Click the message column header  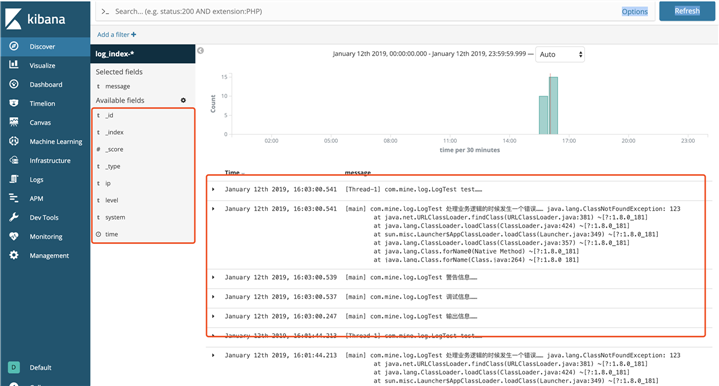point(358,172)
